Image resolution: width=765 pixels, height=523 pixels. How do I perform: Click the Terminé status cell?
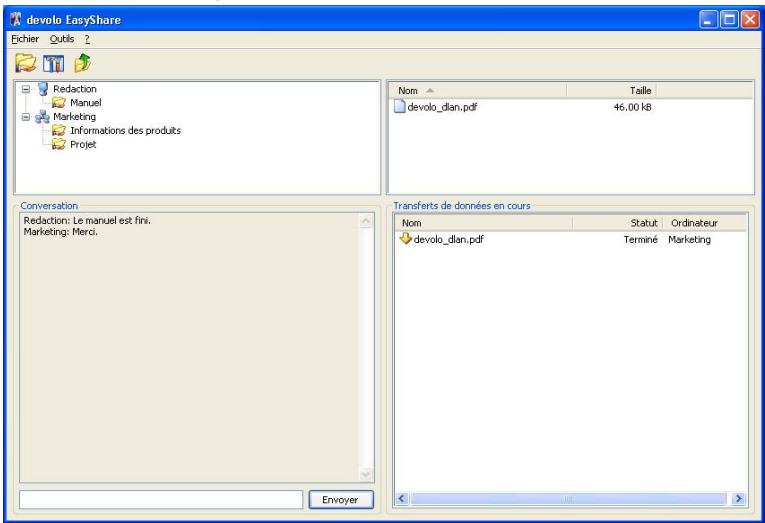coord(641,239)
